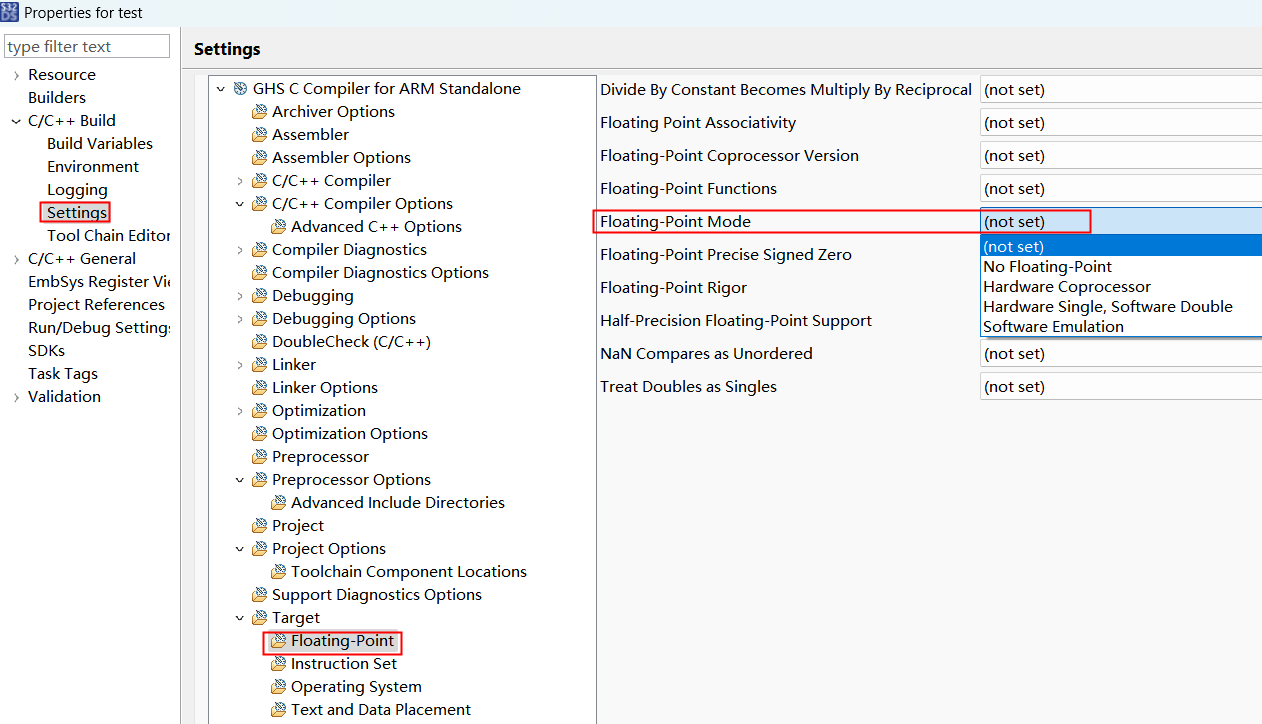Choose Hardware Coprocessor from the dropdown list

(x=1067, y=287)
